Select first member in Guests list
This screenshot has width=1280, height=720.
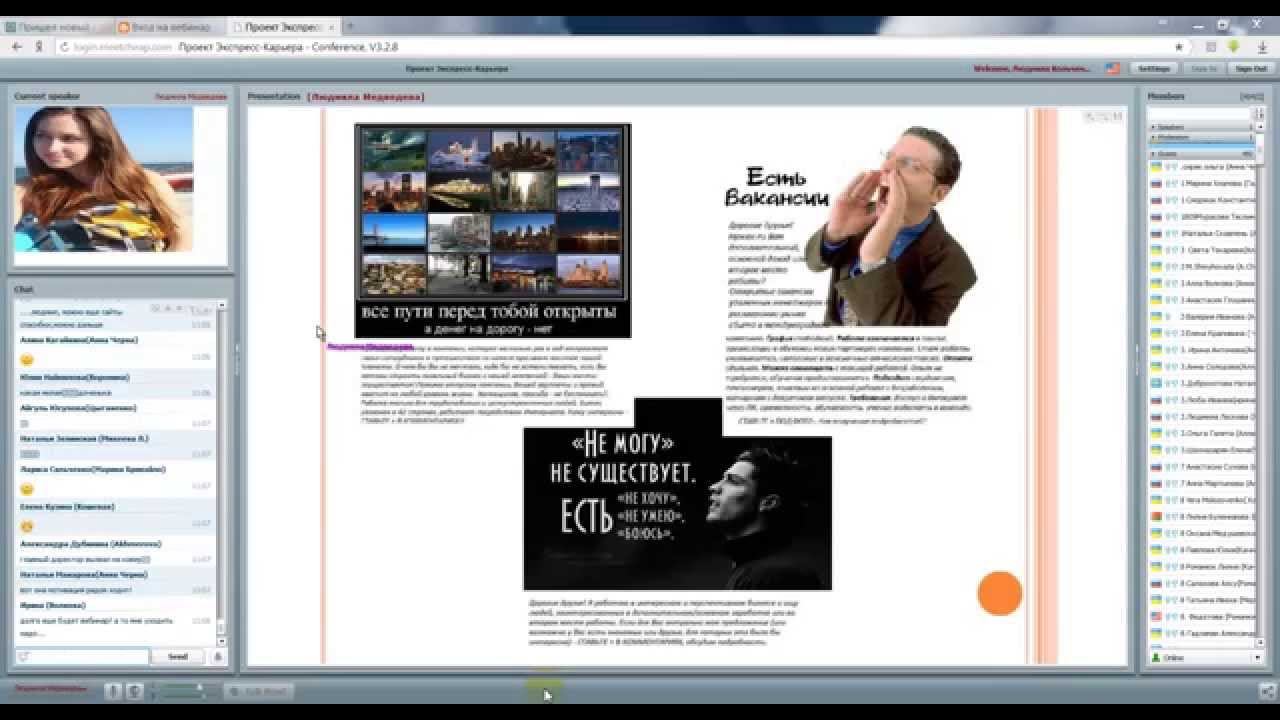(x=1204, y=167)
